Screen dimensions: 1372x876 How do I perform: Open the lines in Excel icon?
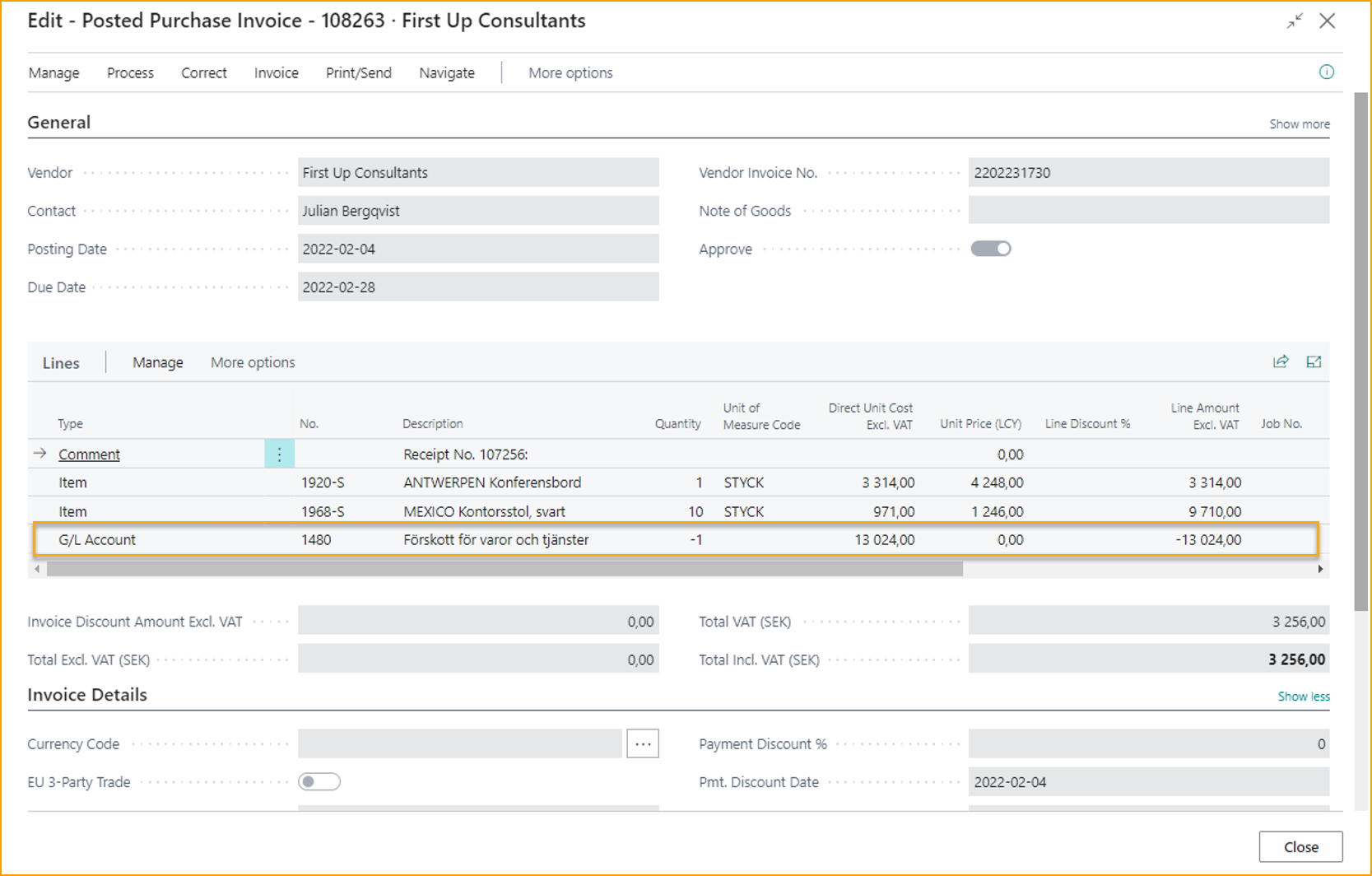pyautogui.click(x=1314, y=361)
